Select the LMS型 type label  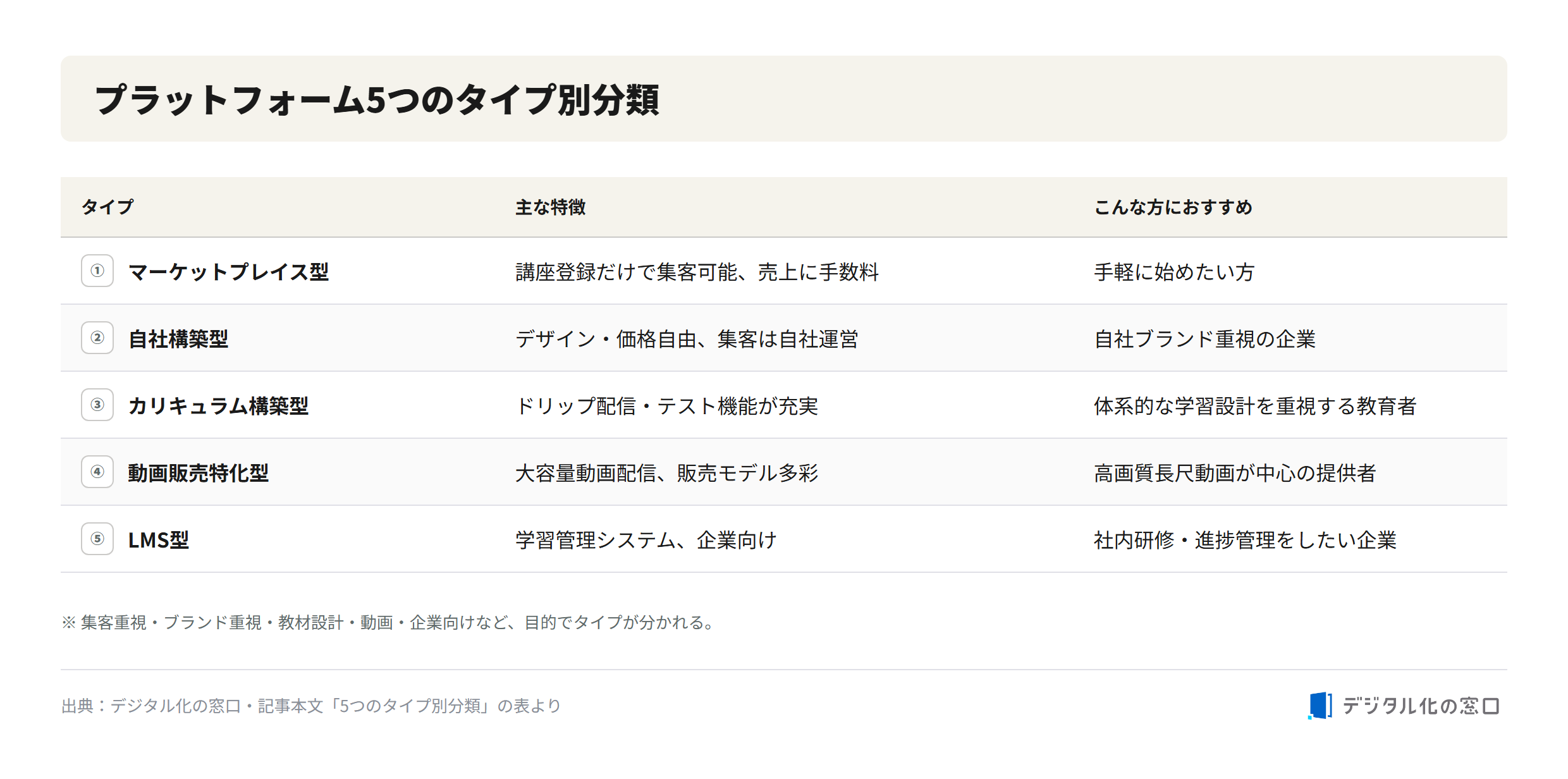pyautogui.click(x=158, y=540)
